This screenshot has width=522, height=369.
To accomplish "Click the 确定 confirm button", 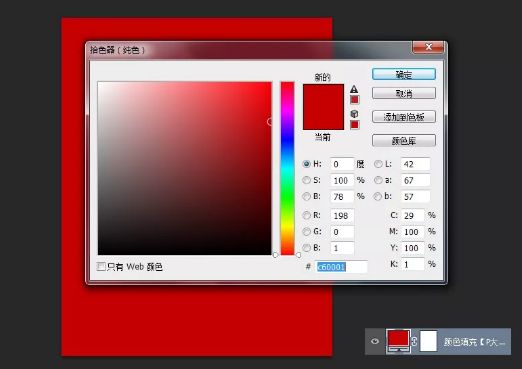I will point(404,74).
